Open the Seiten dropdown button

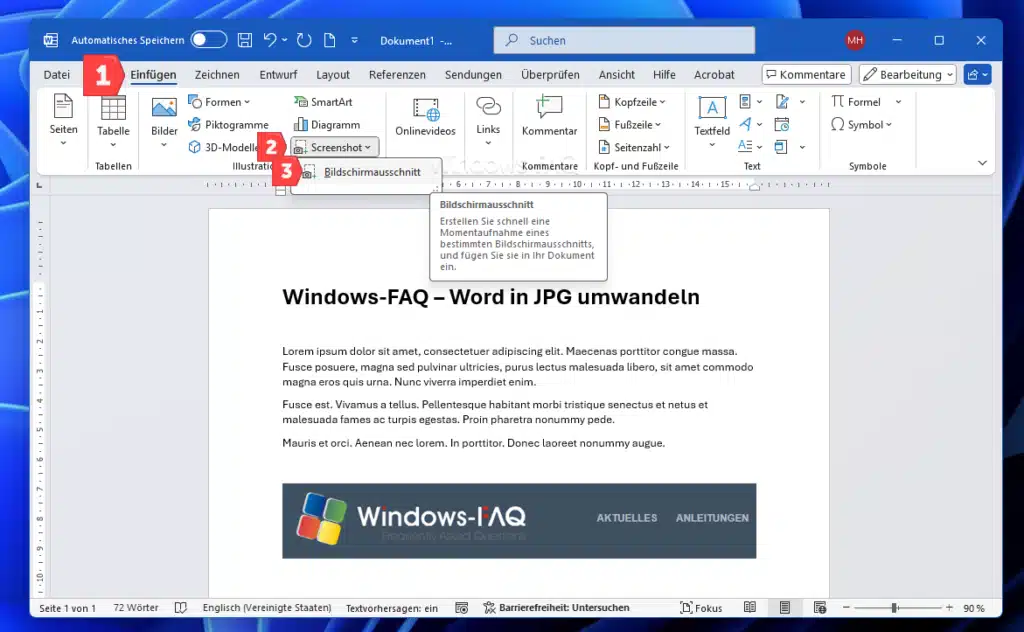point(63,121)
